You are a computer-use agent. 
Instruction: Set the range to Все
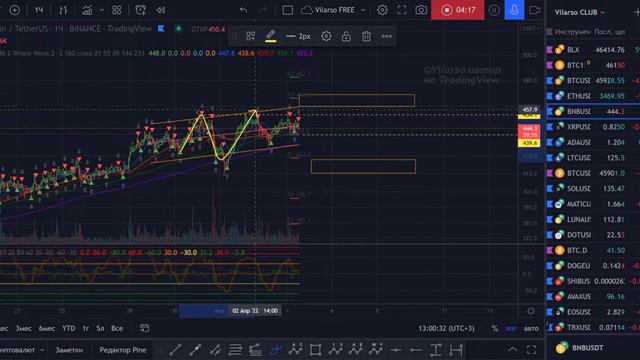point(117,328)
